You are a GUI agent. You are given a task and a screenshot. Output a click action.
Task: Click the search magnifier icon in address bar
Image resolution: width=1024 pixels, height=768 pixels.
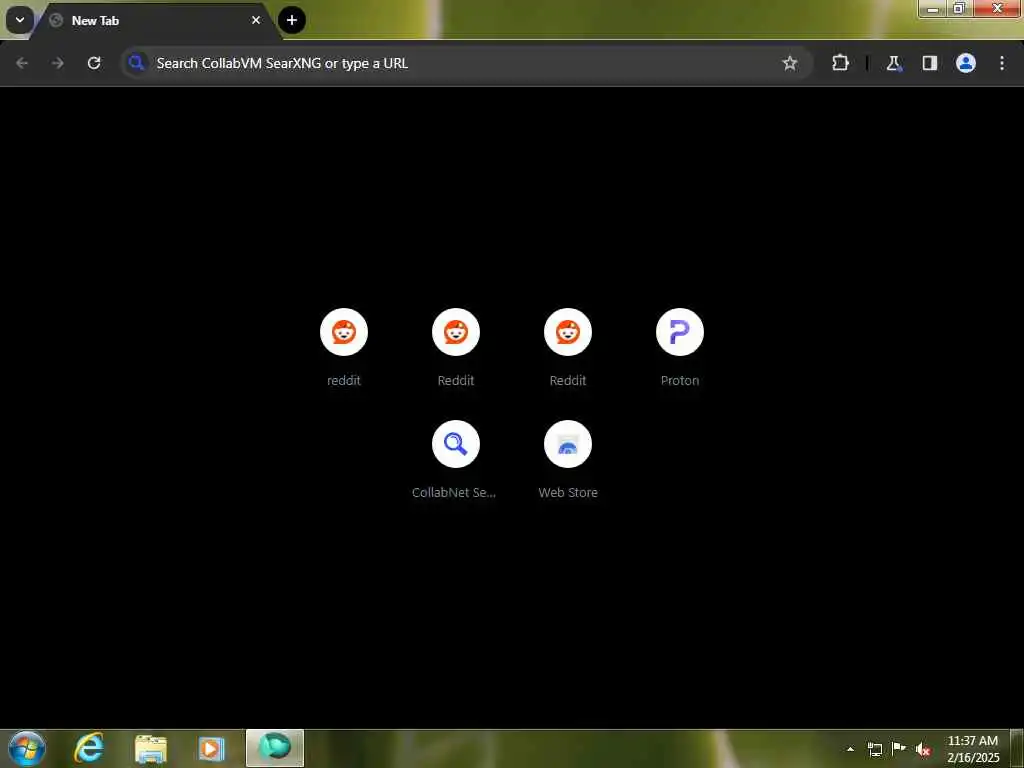136,63
